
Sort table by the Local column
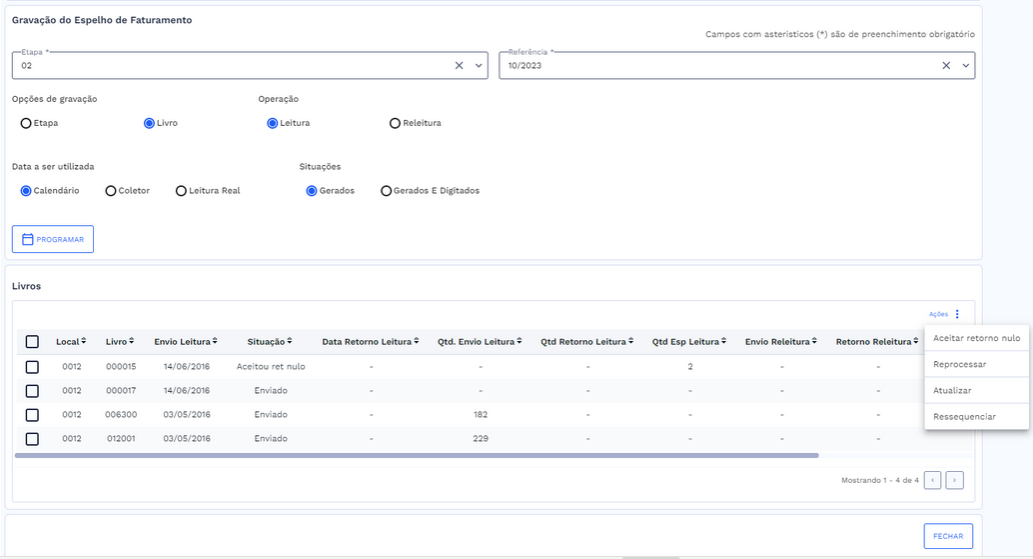point(84,342)
